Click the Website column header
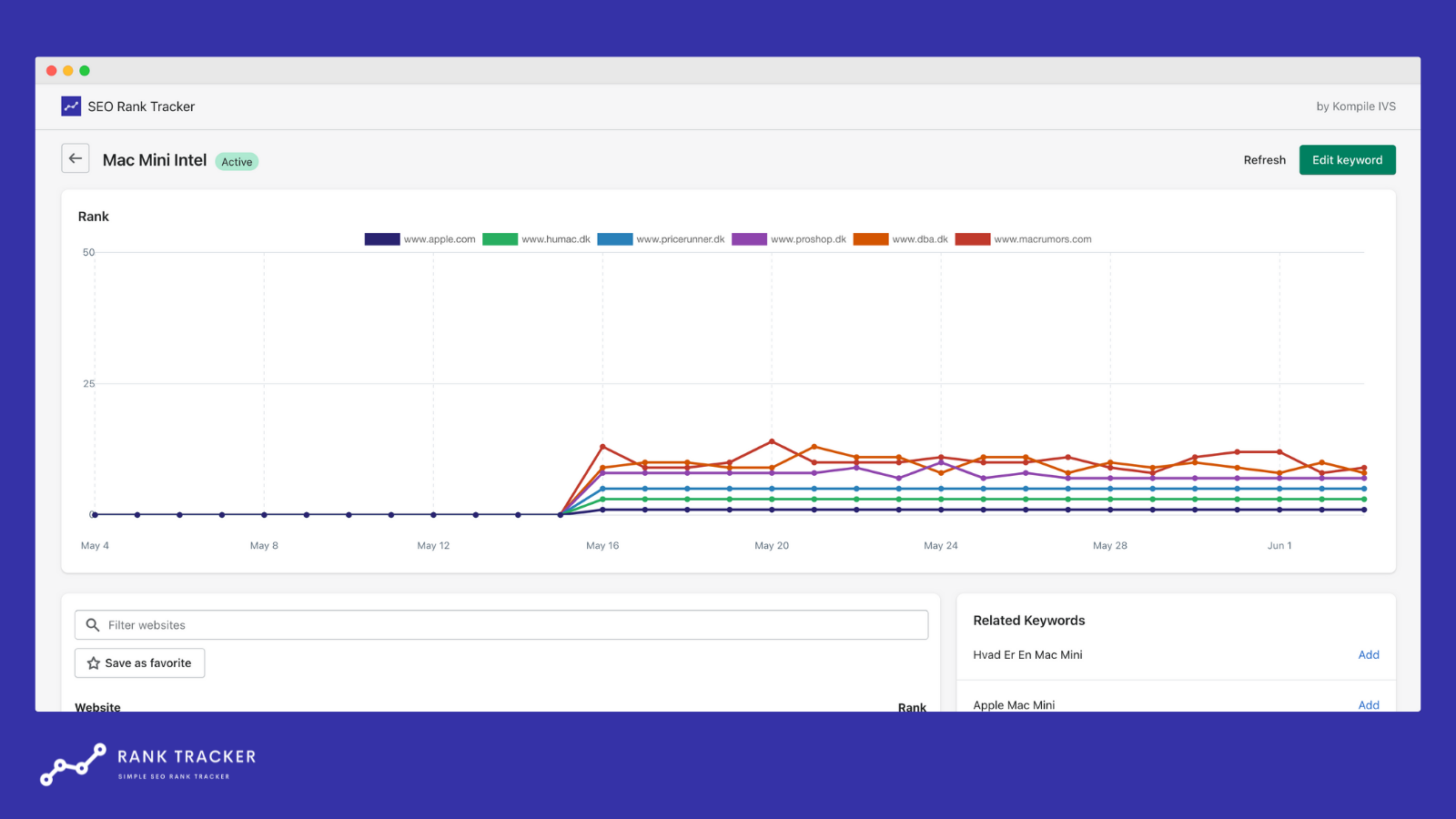The image size is (1456, 819). 97,707
